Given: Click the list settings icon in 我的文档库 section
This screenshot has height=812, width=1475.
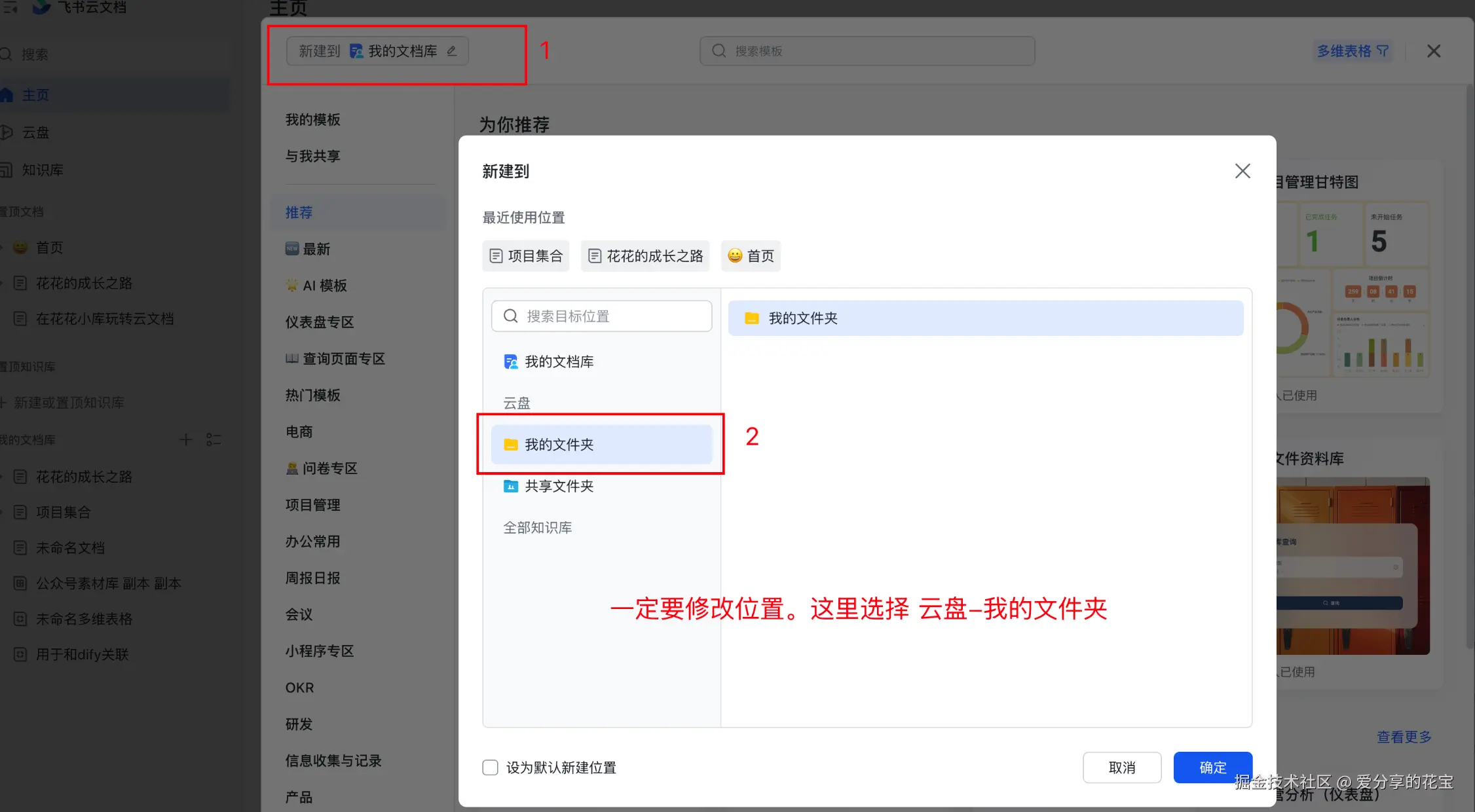Looking at the screenshot, I should (214, 439).
